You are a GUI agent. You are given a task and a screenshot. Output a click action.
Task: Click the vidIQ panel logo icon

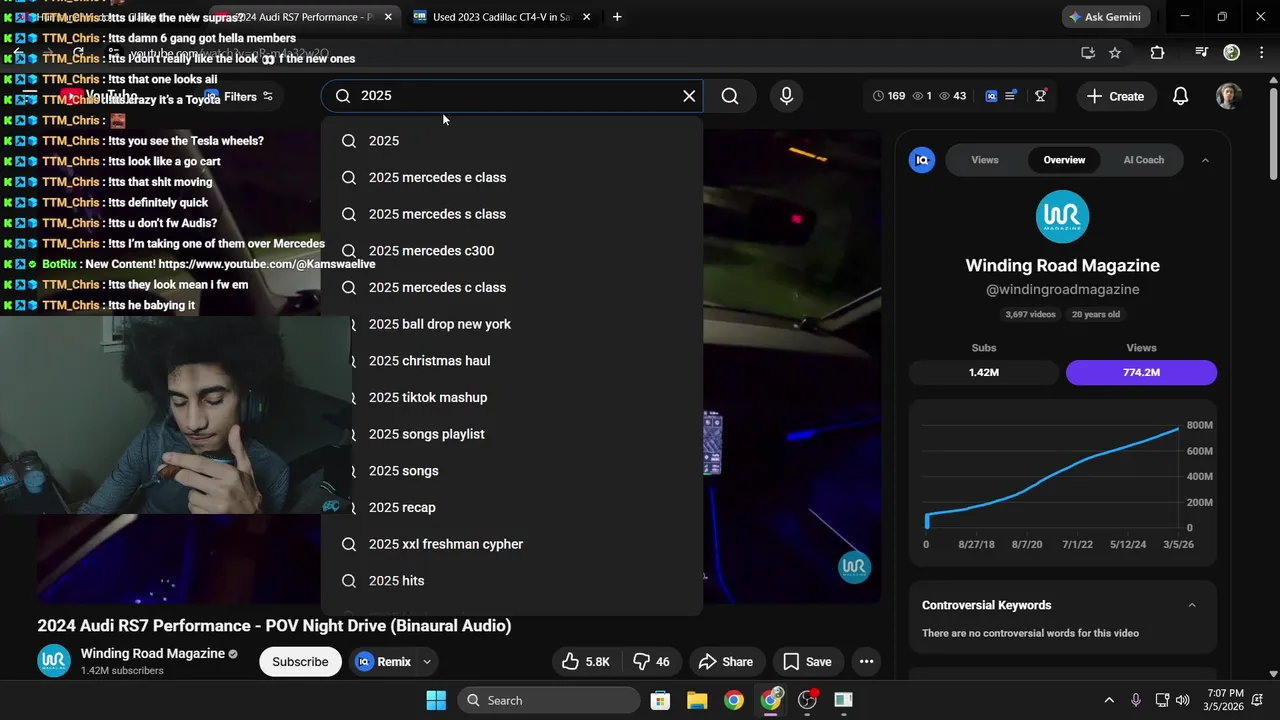point(922,160)
